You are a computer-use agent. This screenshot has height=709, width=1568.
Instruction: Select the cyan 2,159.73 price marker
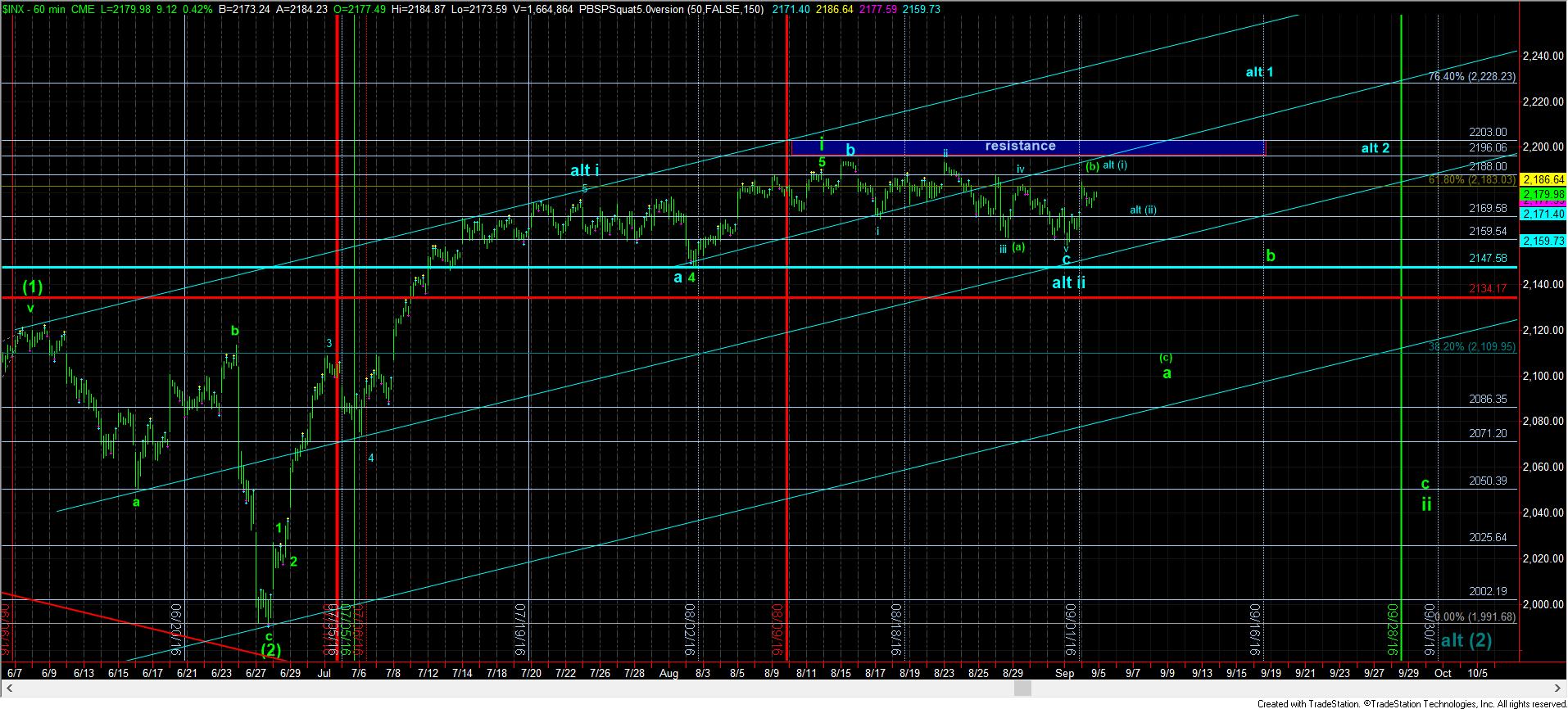click(x=1542, y=242)
